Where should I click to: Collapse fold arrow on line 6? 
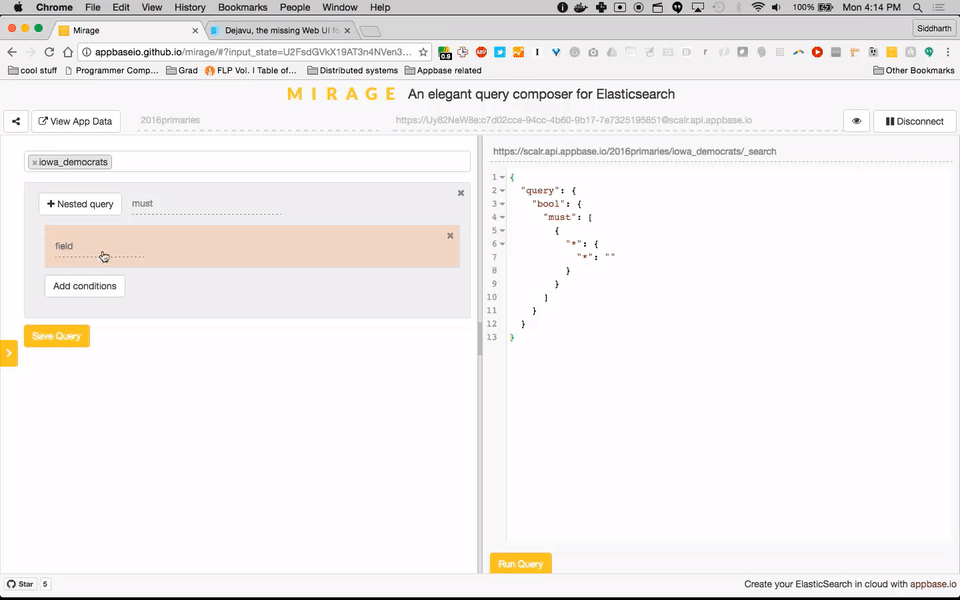point(502,244)
